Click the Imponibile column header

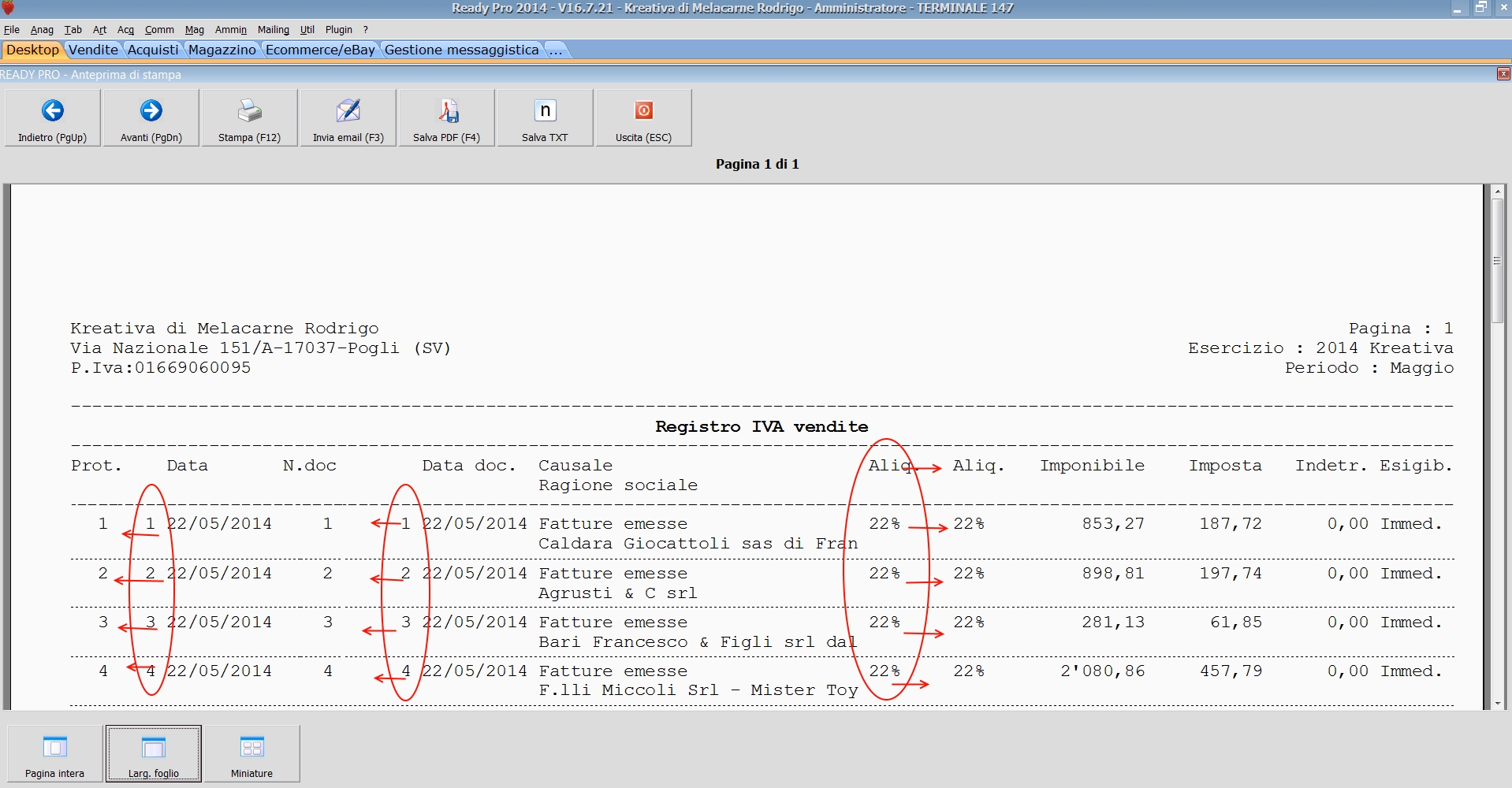1092,466
